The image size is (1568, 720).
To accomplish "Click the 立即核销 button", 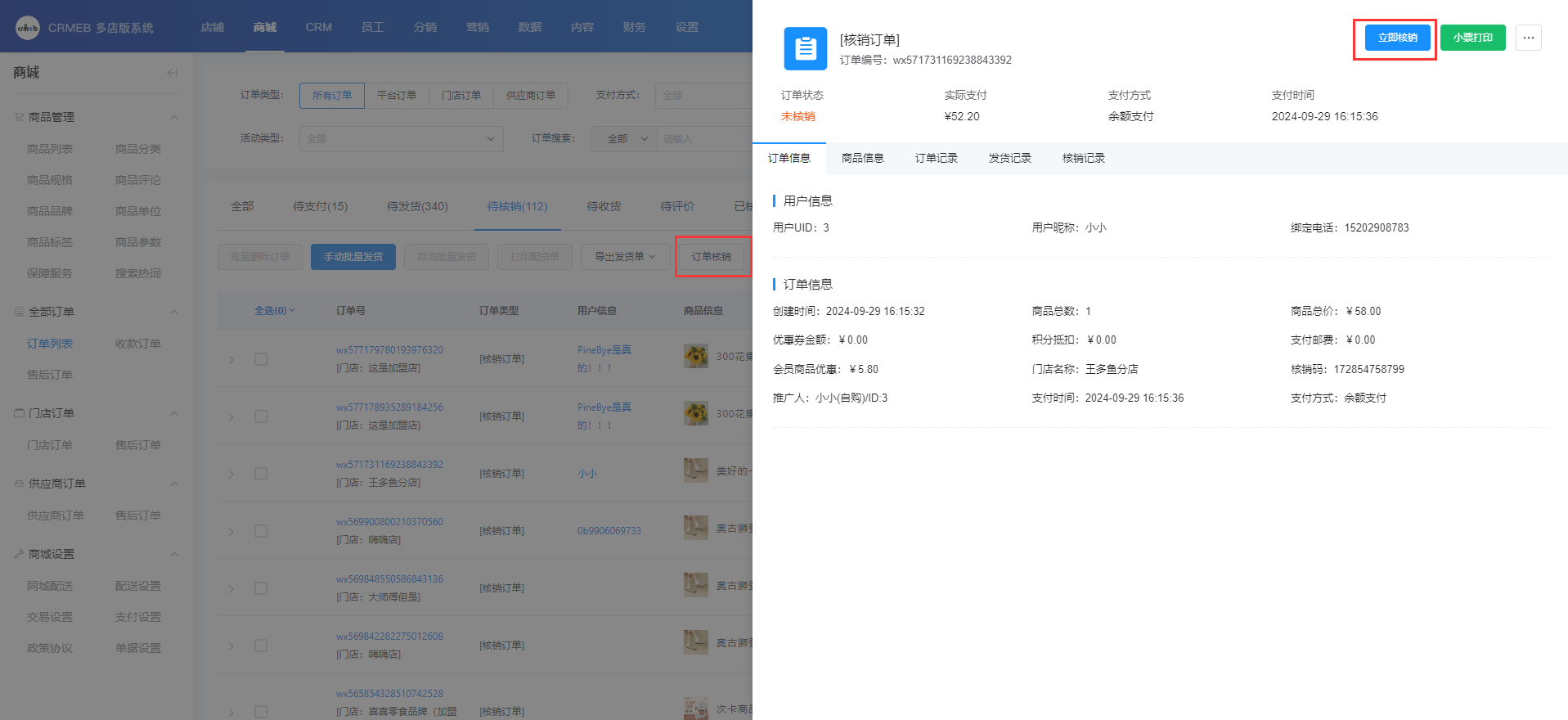I will click(1397, 38).
